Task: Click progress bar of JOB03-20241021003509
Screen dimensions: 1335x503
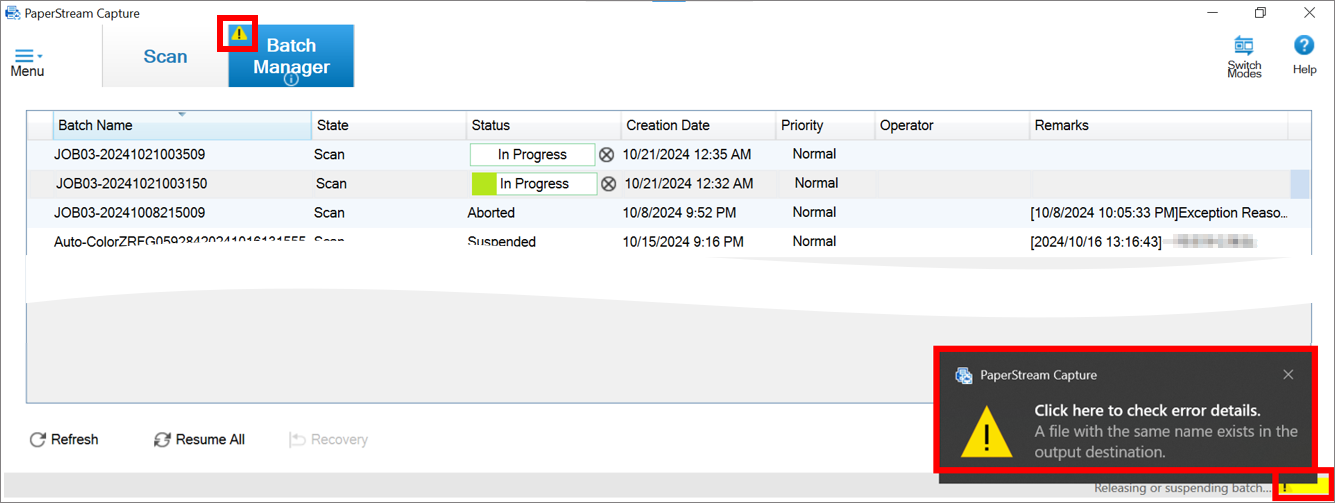Action: click(x=532, y=155)
